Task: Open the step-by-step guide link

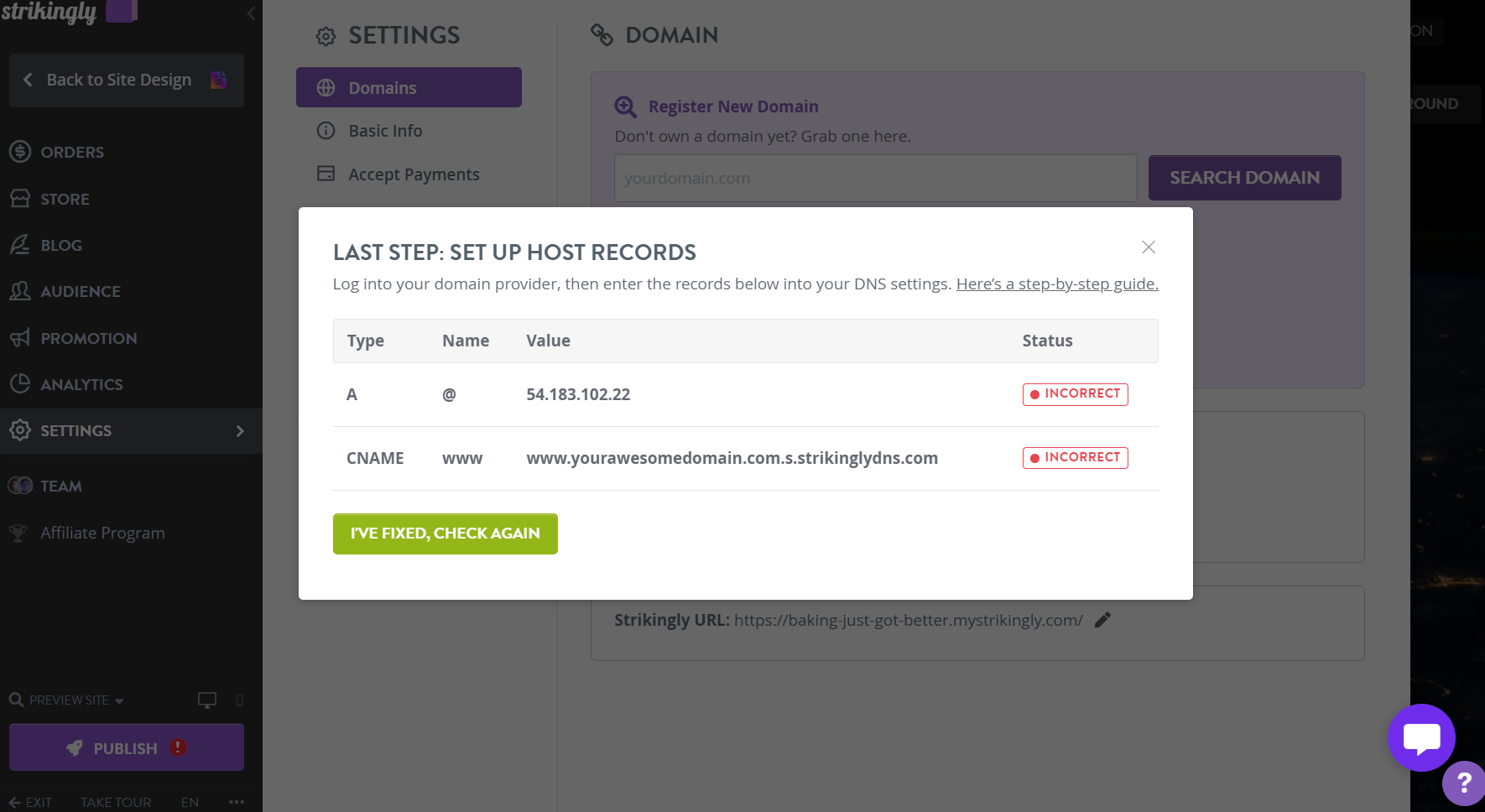Action: pos(1057,284)
